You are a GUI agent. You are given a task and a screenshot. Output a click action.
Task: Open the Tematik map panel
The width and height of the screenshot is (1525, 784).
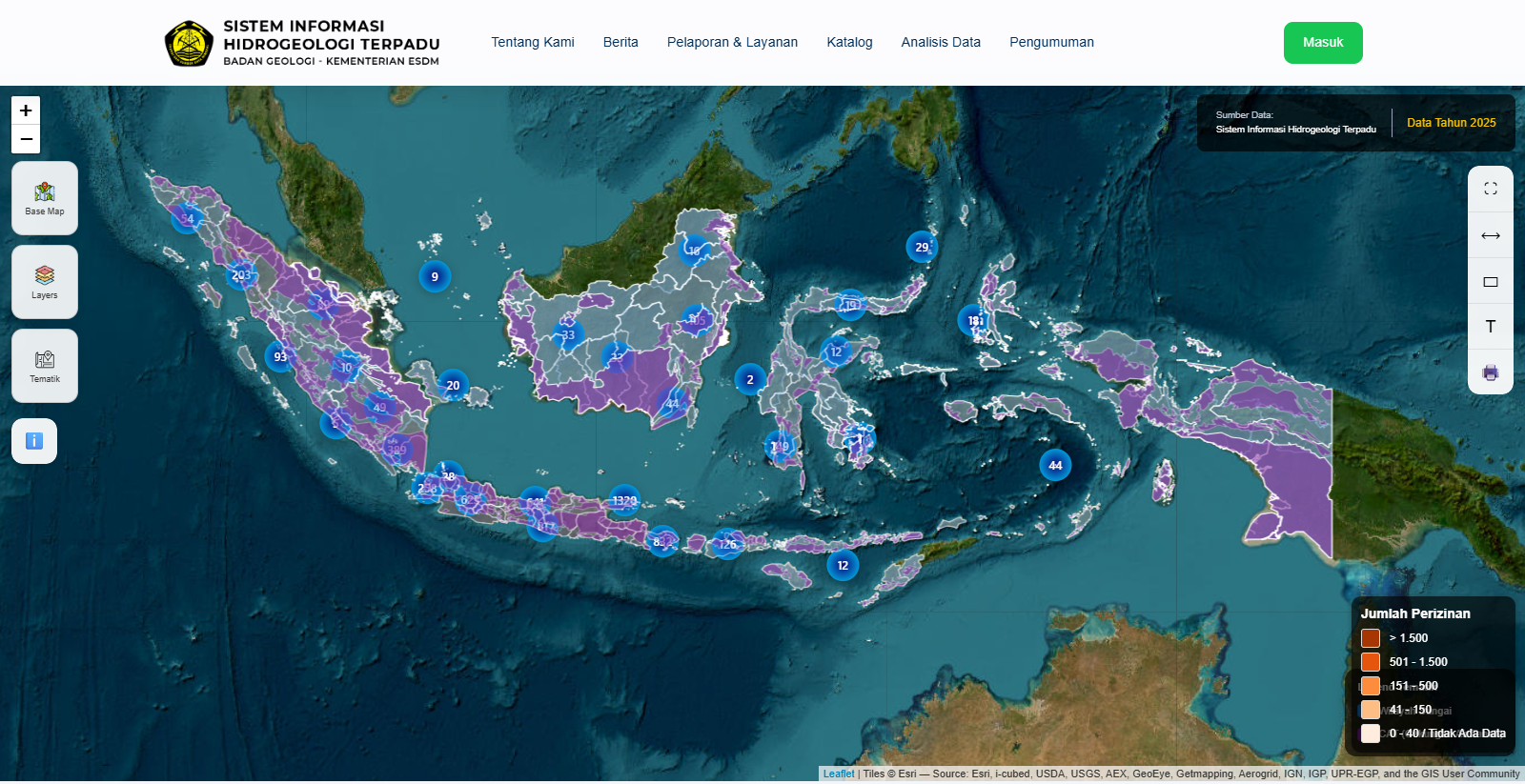click(45, 366)
